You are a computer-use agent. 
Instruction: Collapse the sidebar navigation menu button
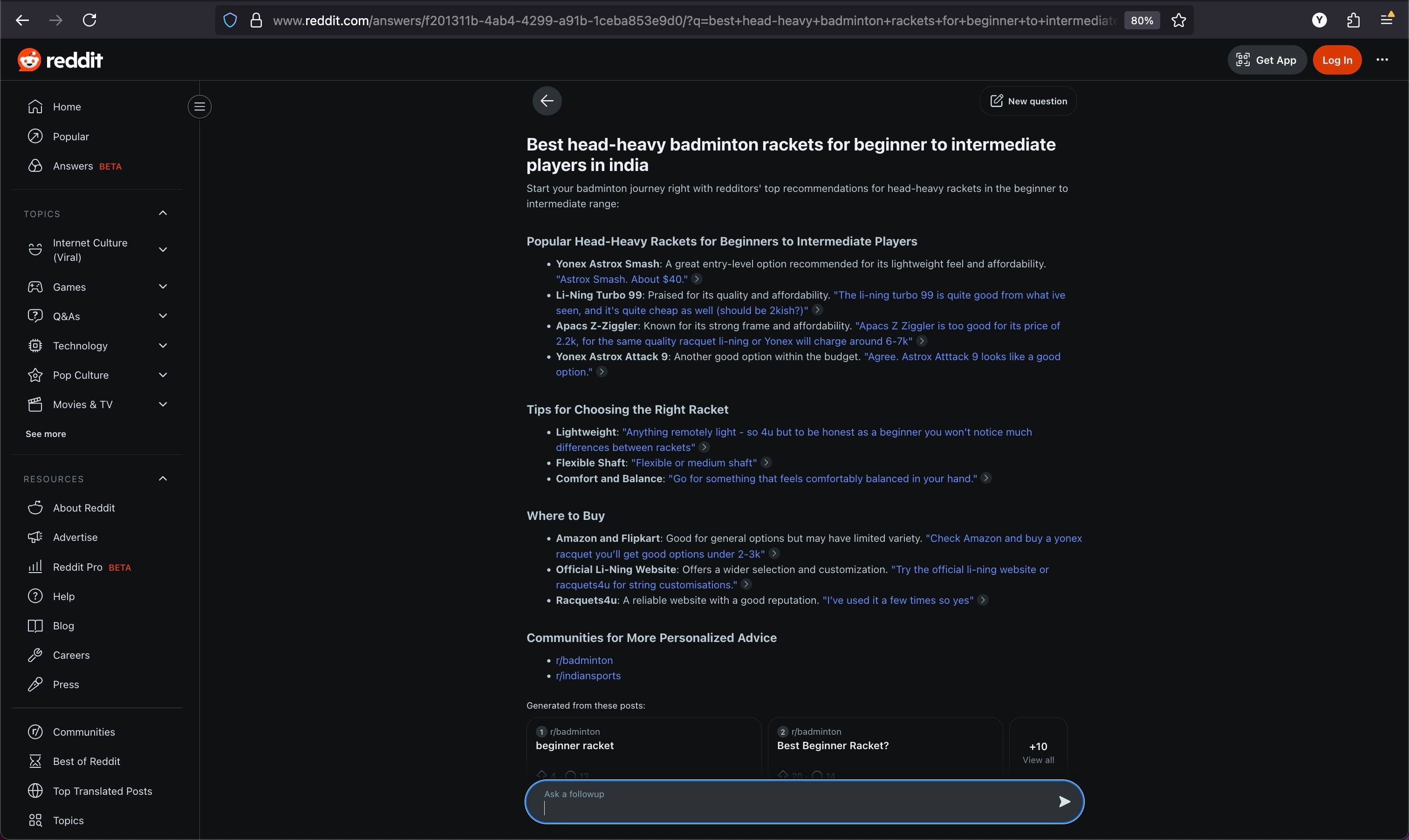click(x=200, y=106)
